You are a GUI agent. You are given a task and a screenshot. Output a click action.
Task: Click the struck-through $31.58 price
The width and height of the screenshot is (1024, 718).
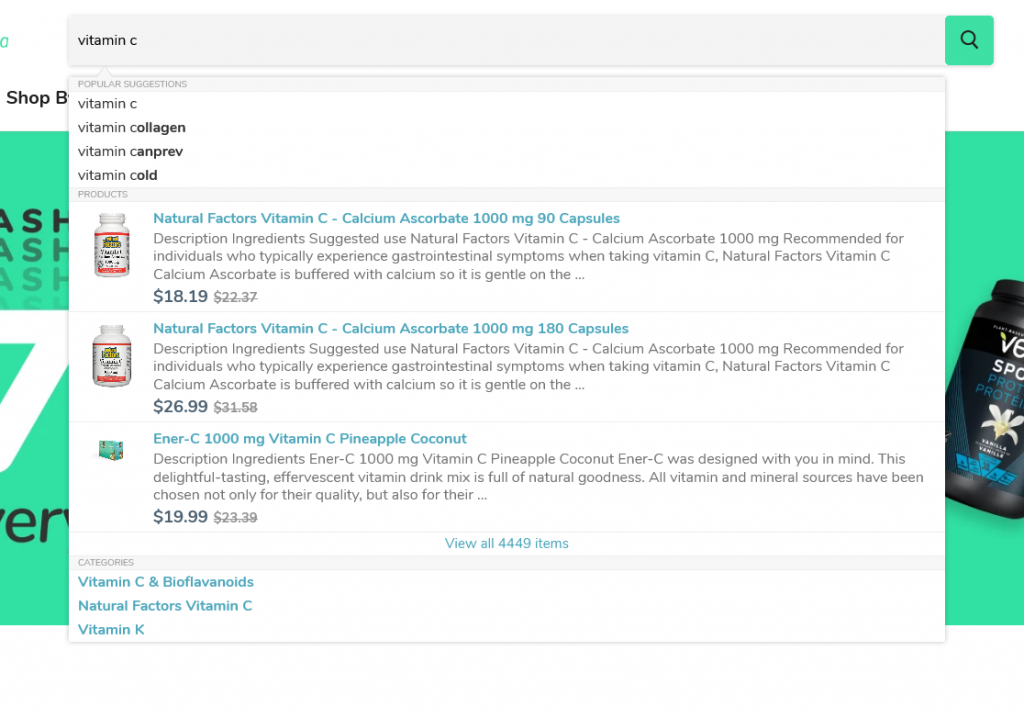(x=235, y=408)
